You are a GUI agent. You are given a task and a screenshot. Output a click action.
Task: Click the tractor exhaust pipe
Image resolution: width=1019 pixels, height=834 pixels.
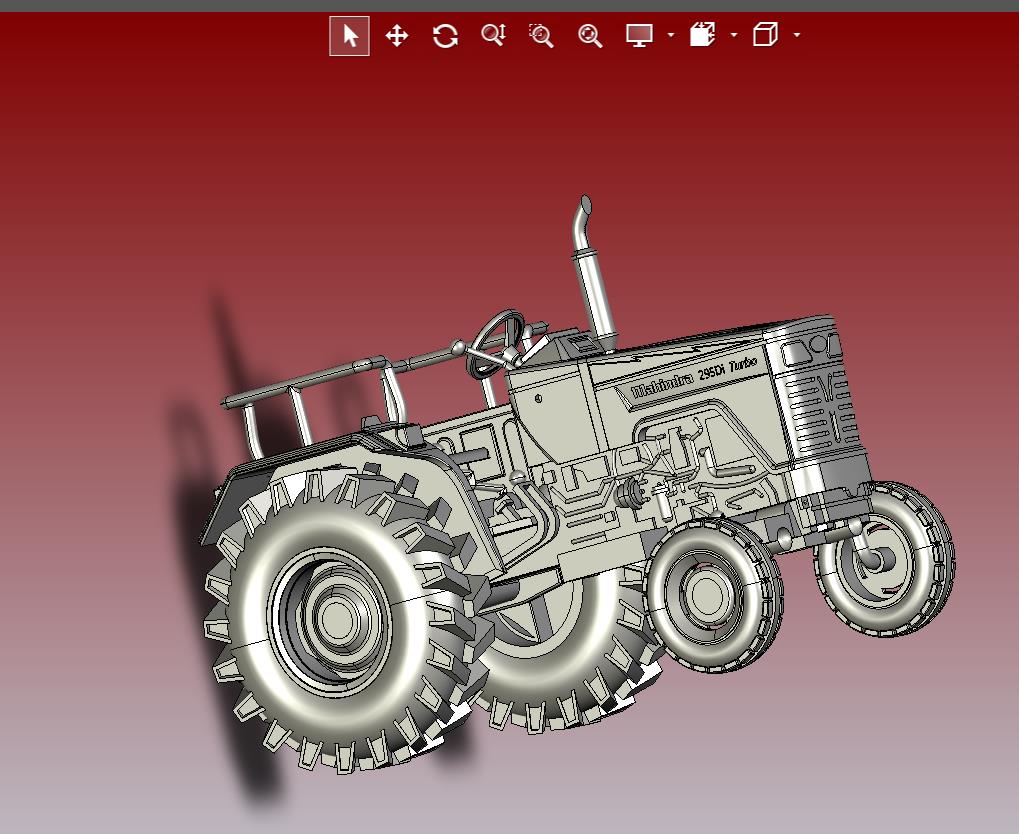[x=593, y=273]
